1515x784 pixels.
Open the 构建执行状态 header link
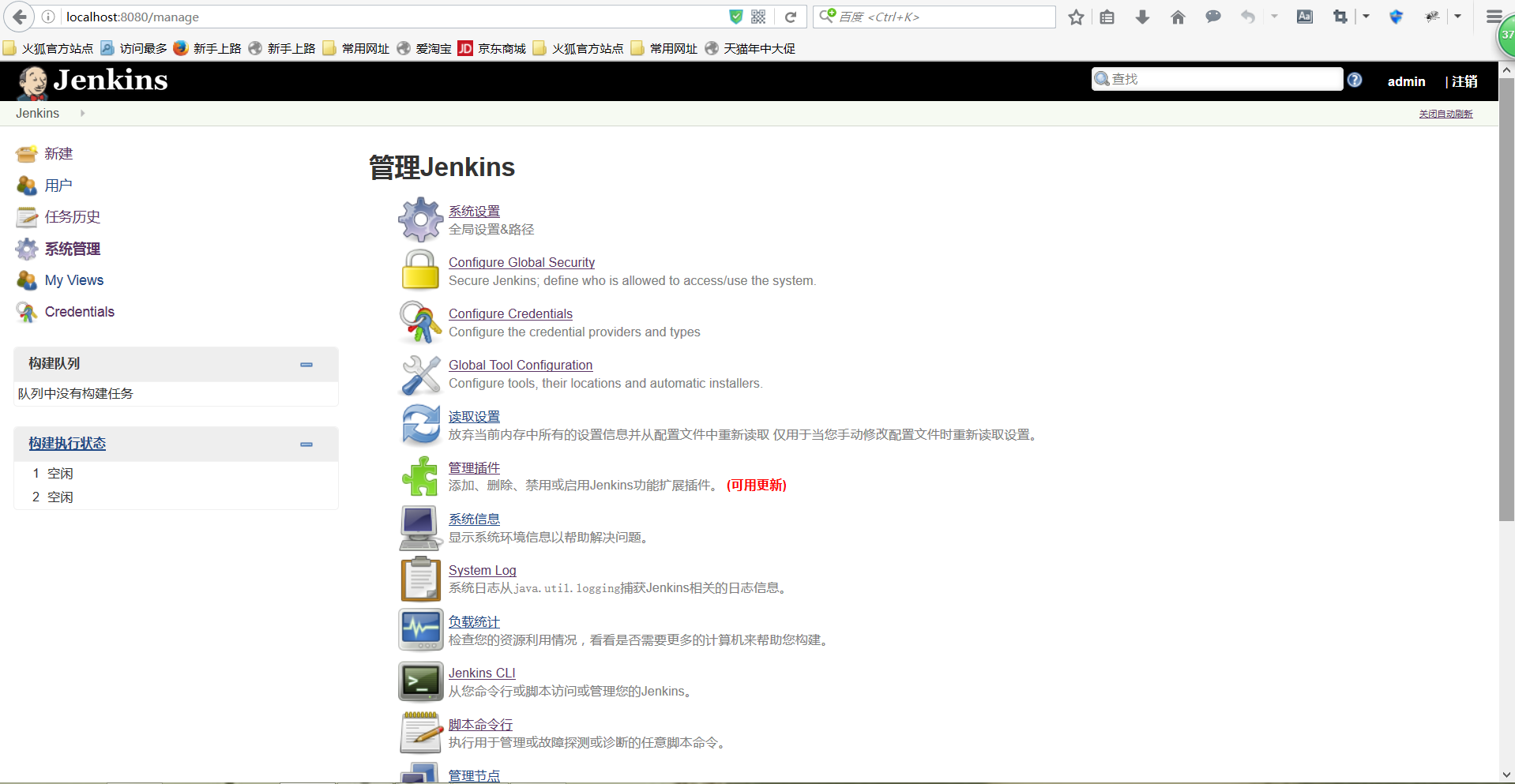(x=67, y=444)
